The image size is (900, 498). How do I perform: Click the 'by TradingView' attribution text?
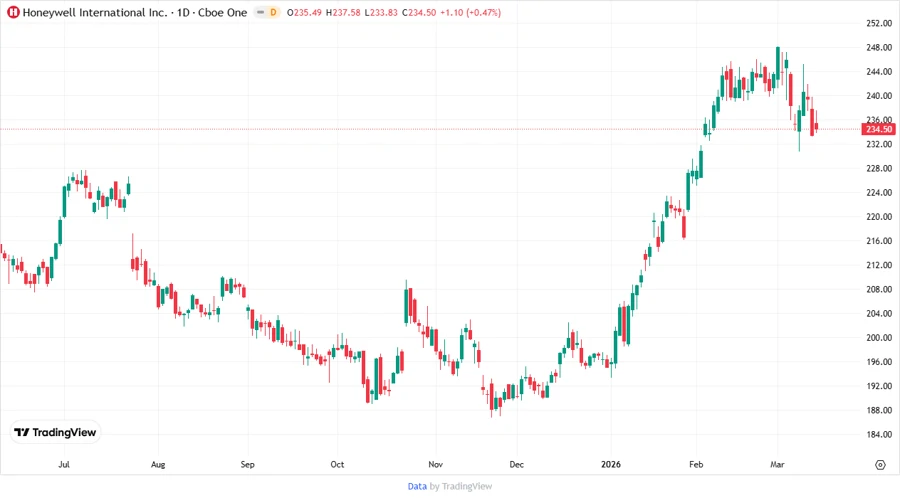click(x=461, y=487)
